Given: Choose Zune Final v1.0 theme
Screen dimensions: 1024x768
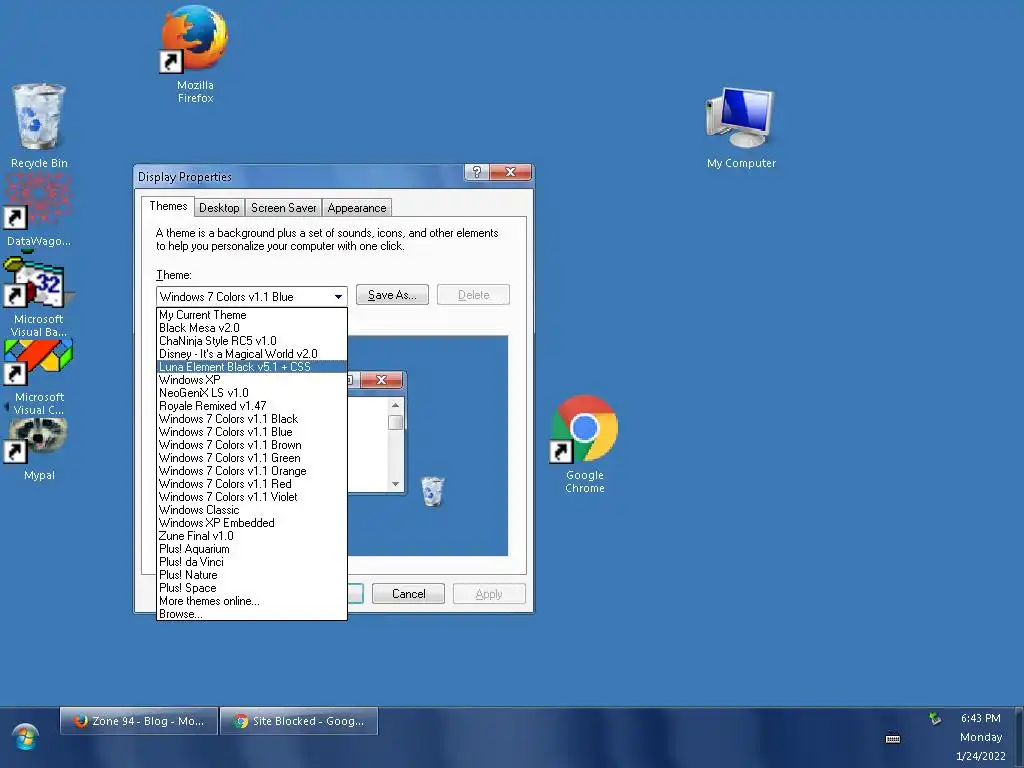Looking at the screenshot, I should point(251,536).
